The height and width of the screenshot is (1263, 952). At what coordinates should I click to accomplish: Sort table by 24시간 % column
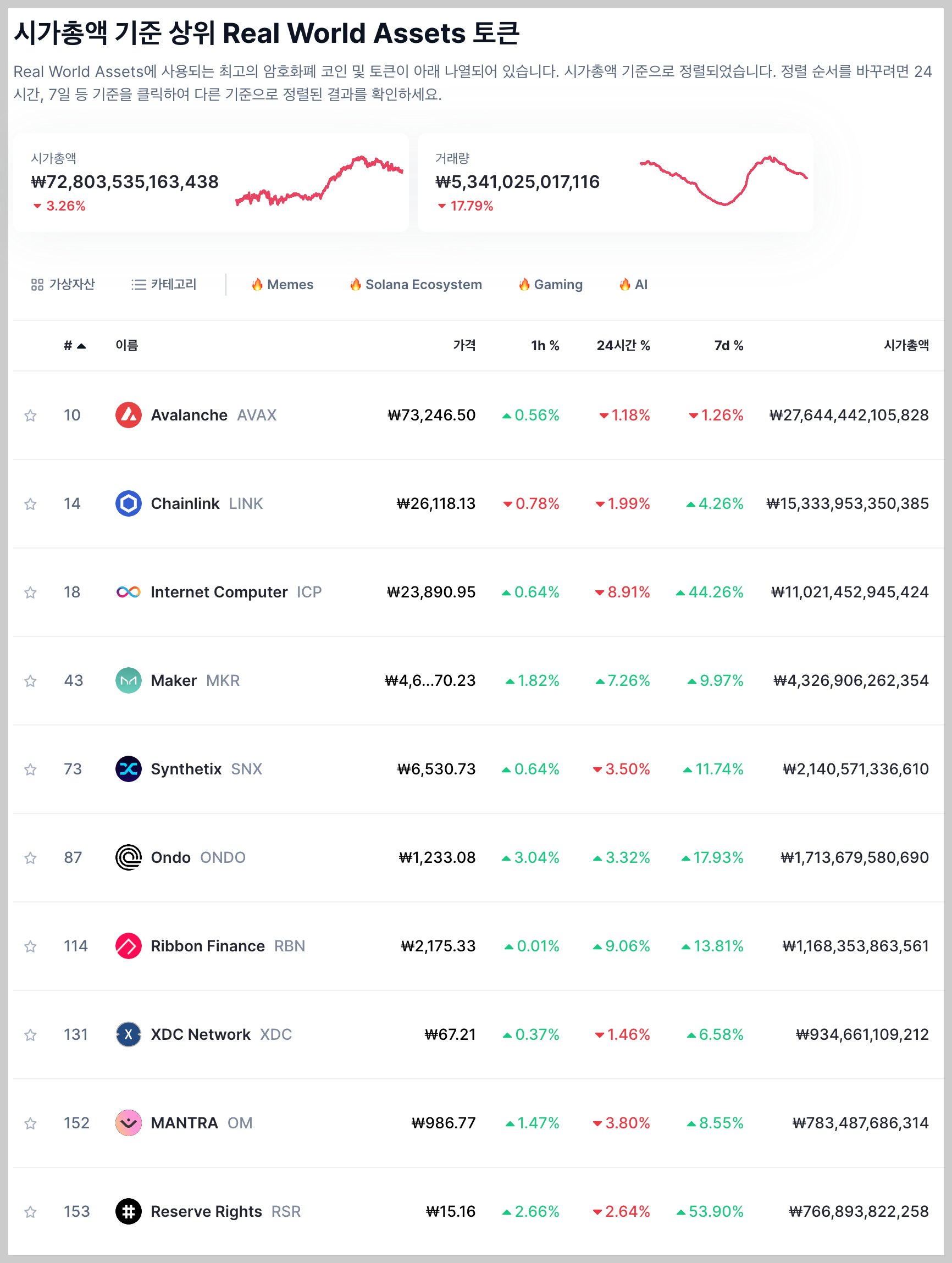623,346
